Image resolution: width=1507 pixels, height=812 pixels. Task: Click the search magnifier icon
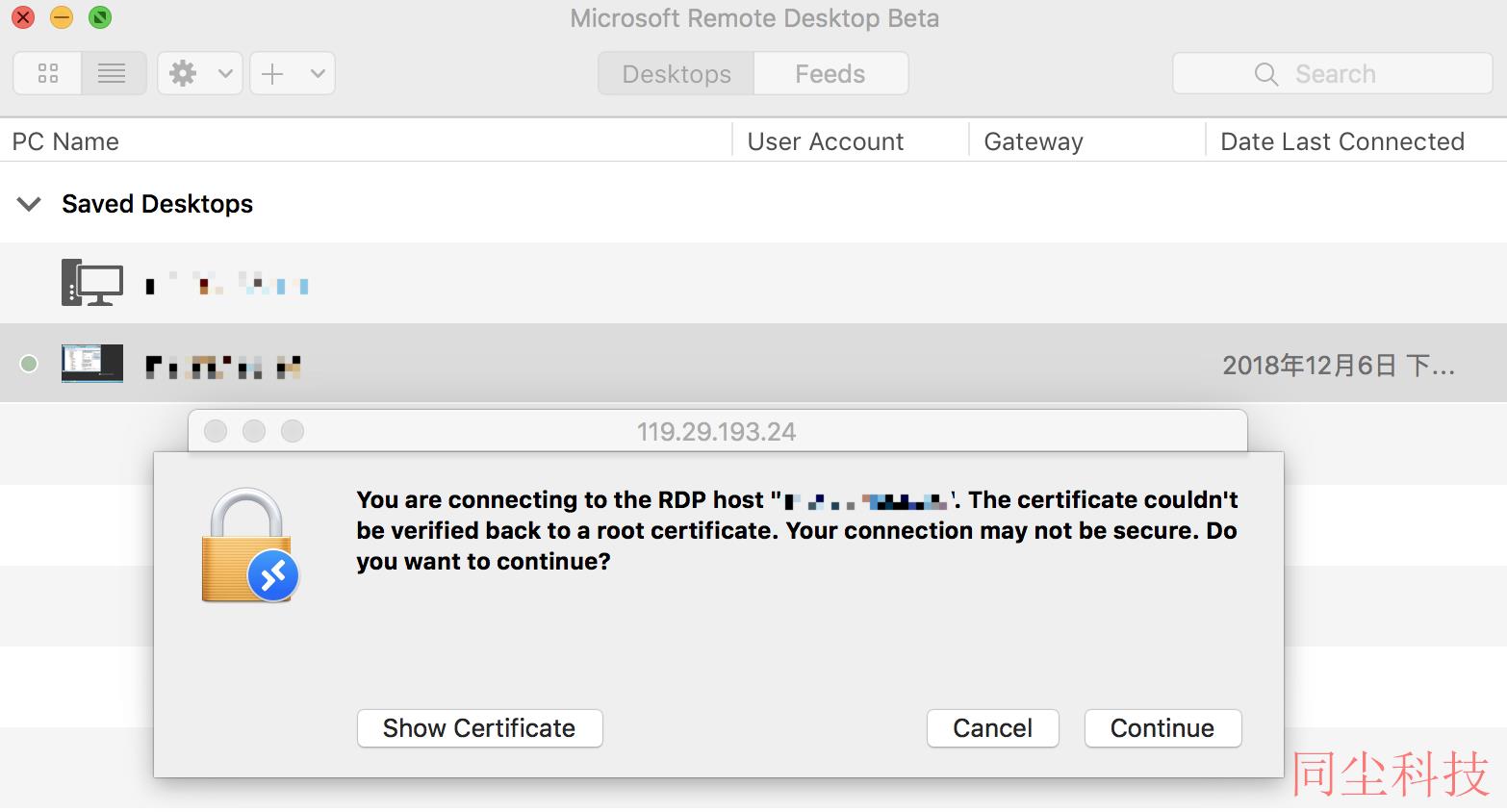(1266, 74)
